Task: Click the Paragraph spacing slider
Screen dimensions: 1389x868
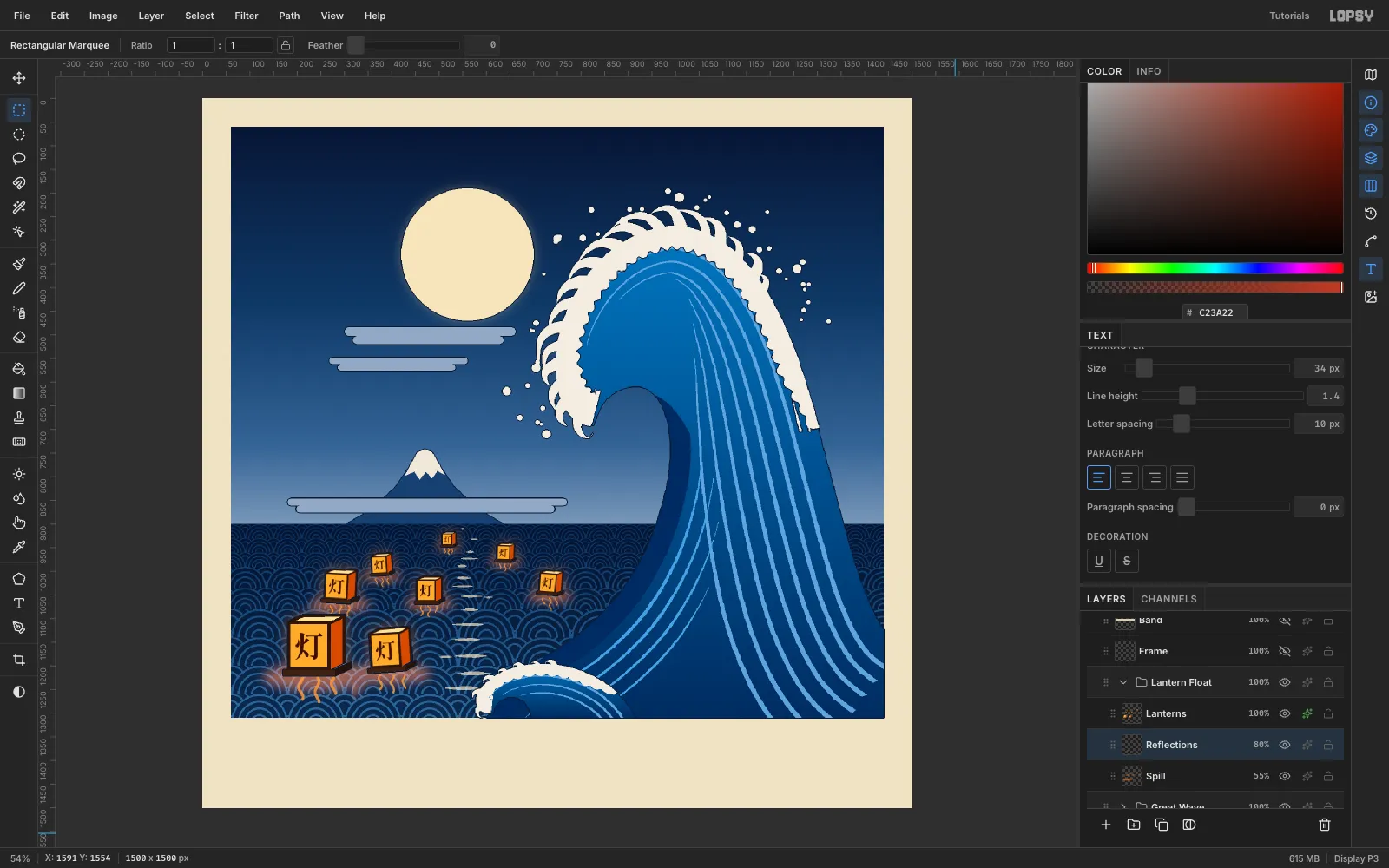Action: point(1233,507)
